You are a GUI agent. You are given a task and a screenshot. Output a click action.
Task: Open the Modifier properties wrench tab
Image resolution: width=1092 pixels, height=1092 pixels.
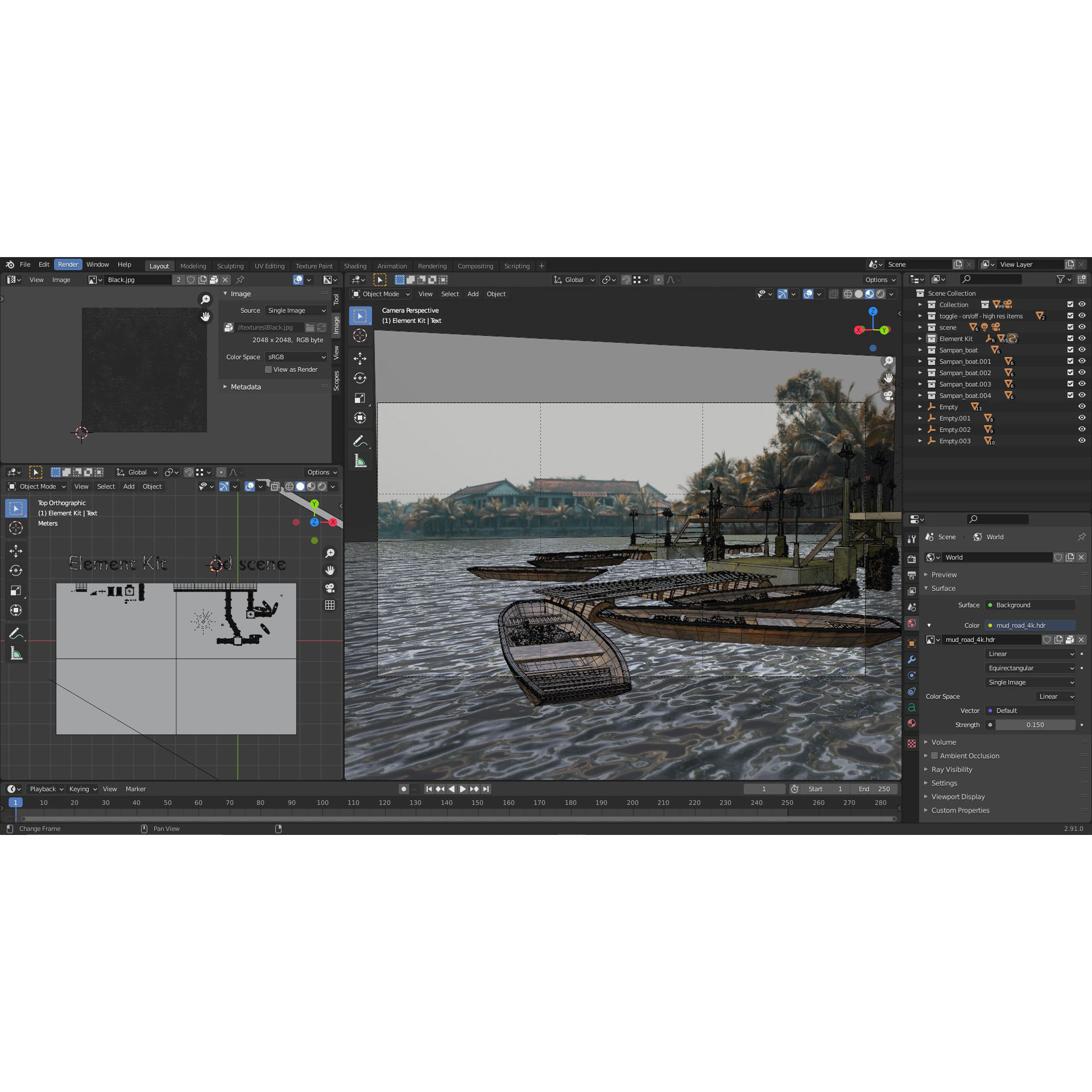click(912, 660)
